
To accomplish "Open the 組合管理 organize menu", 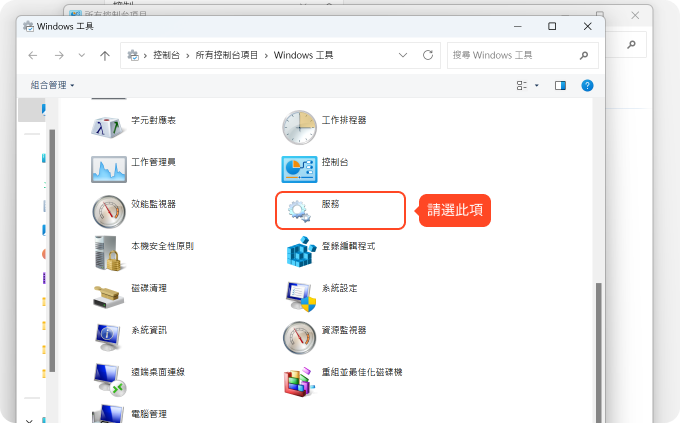I will tap(52, 85).
